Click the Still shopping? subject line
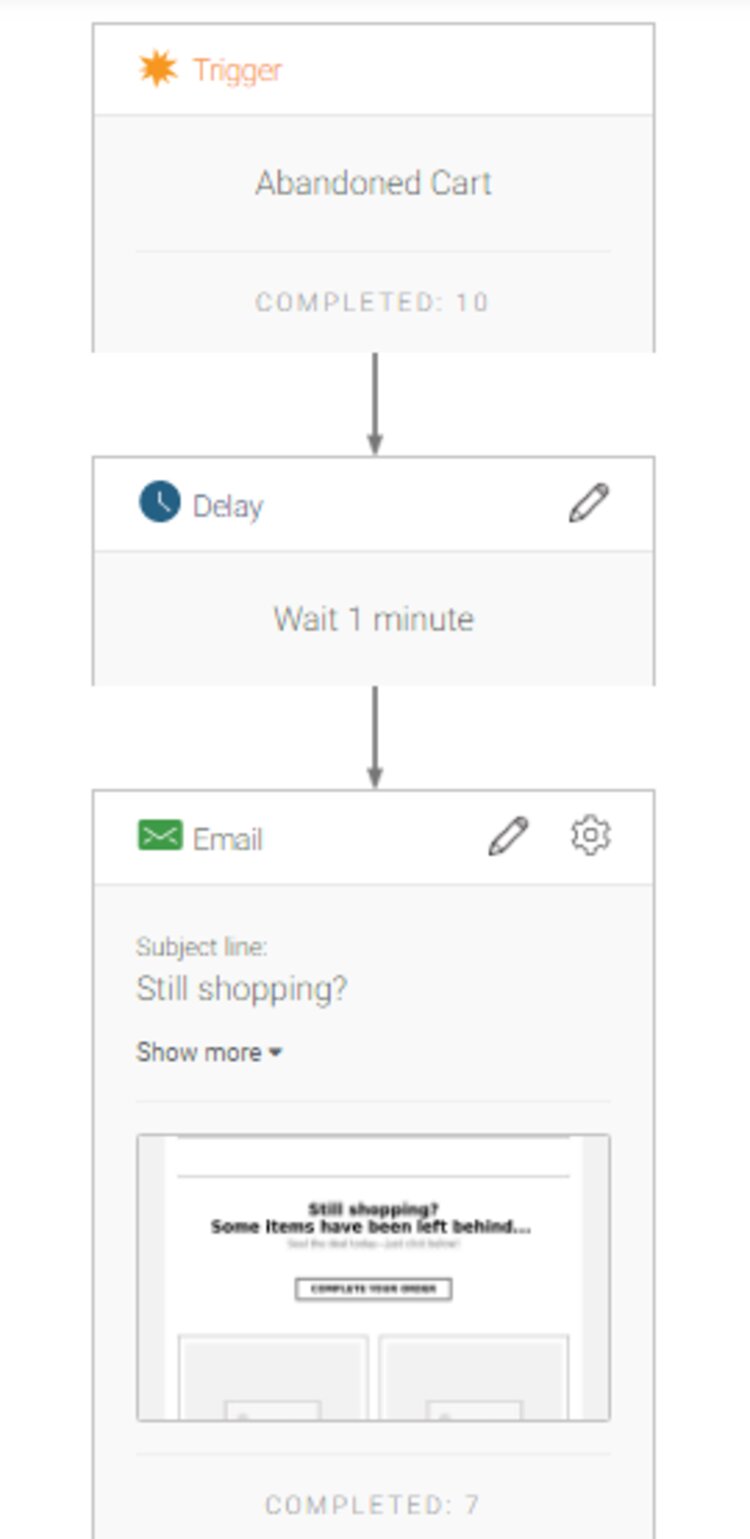This screenshot has height=1539, width=750. pos(242,989)
